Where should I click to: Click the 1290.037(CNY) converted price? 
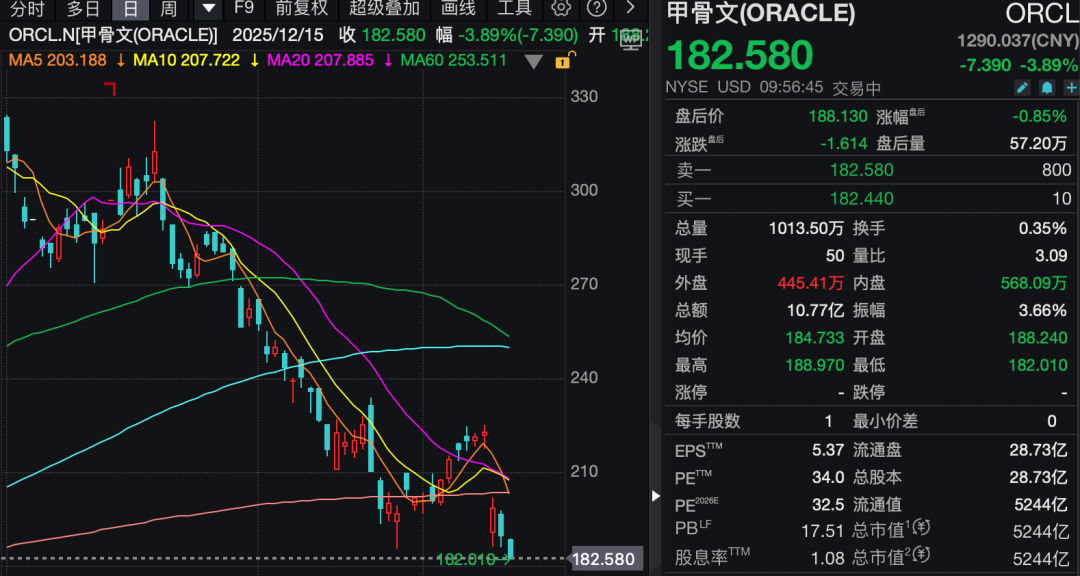[x=1017, y=41]
